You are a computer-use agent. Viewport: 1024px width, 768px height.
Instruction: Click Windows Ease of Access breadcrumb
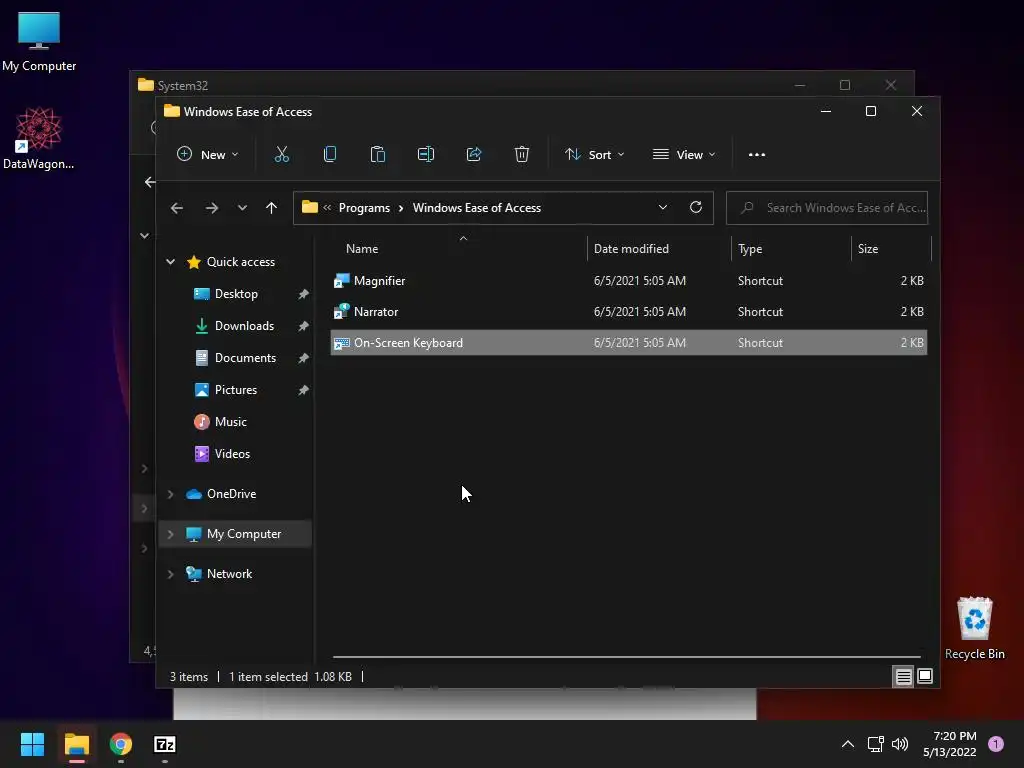(x=477, y=208)
